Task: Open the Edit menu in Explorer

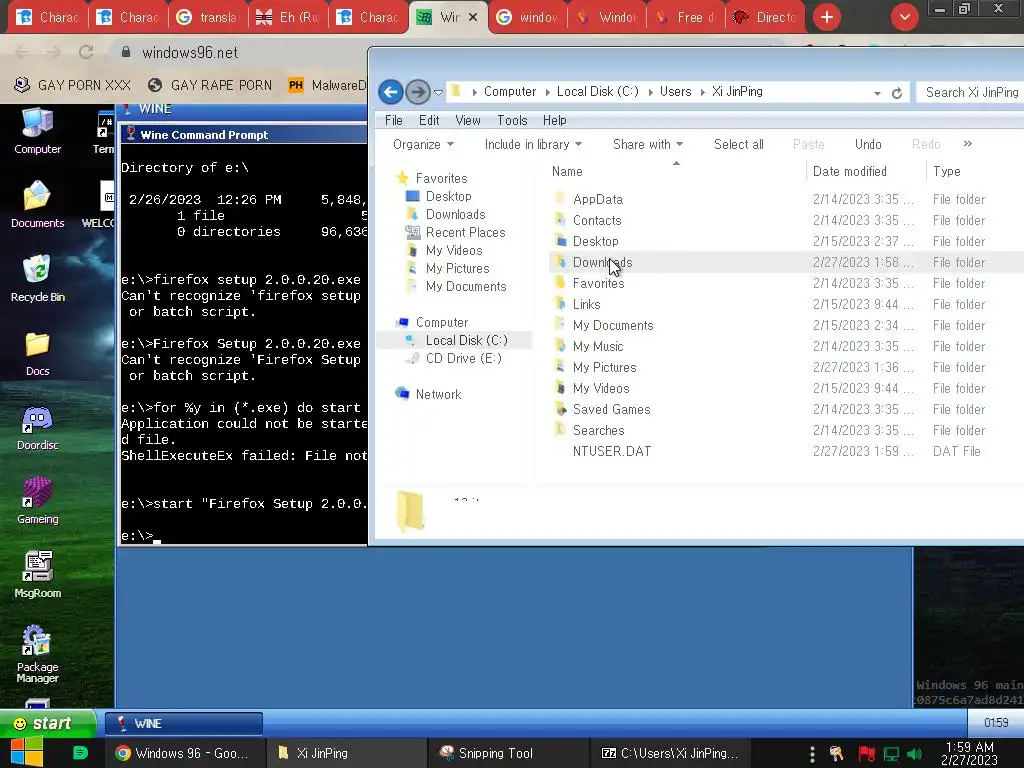Action: pos(429,120)
